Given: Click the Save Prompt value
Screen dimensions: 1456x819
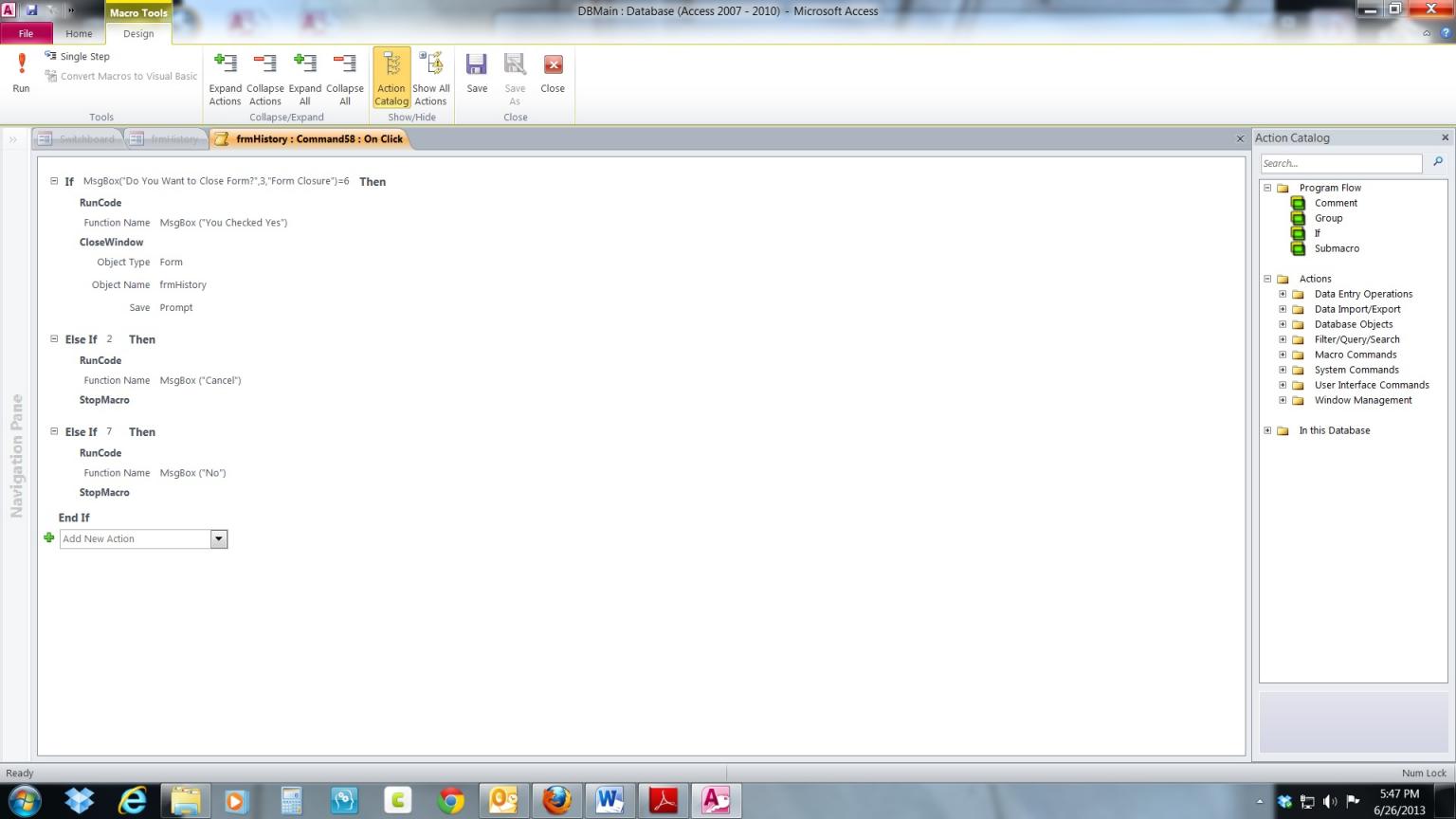Looking at the screenshot, I should (176, 307).
